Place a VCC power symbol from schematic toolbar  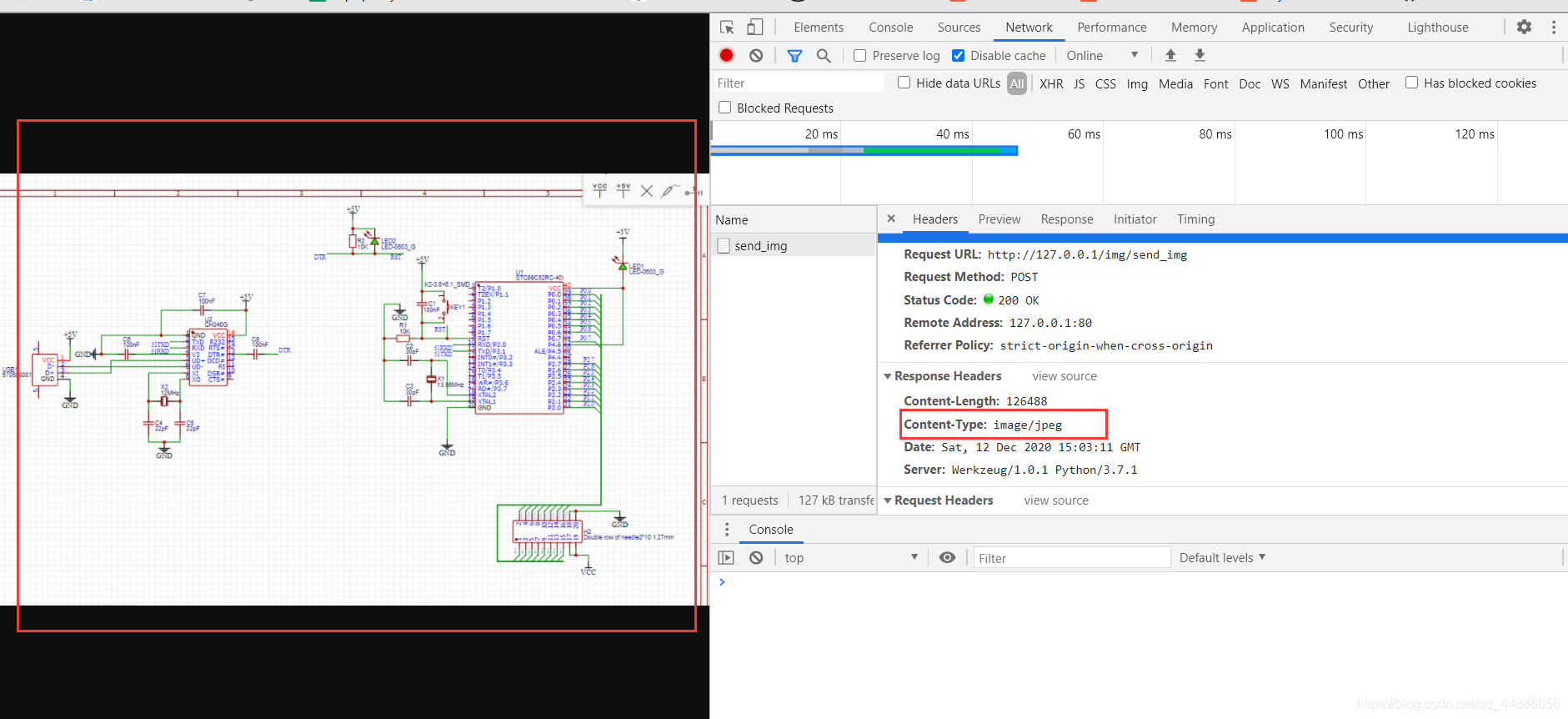click(x=599, y=190)
